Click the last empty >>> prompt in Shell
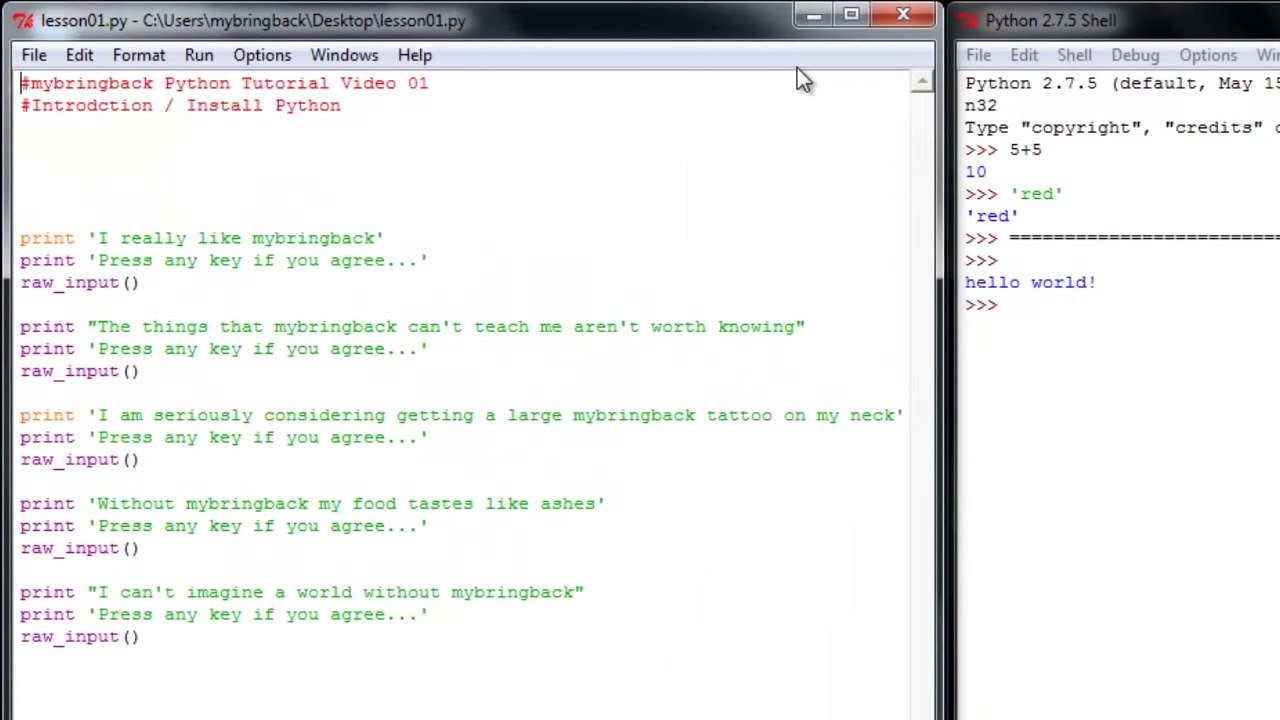Image resolution: width=1280 pixels, height=720 pixels. [x=981, y=304]
